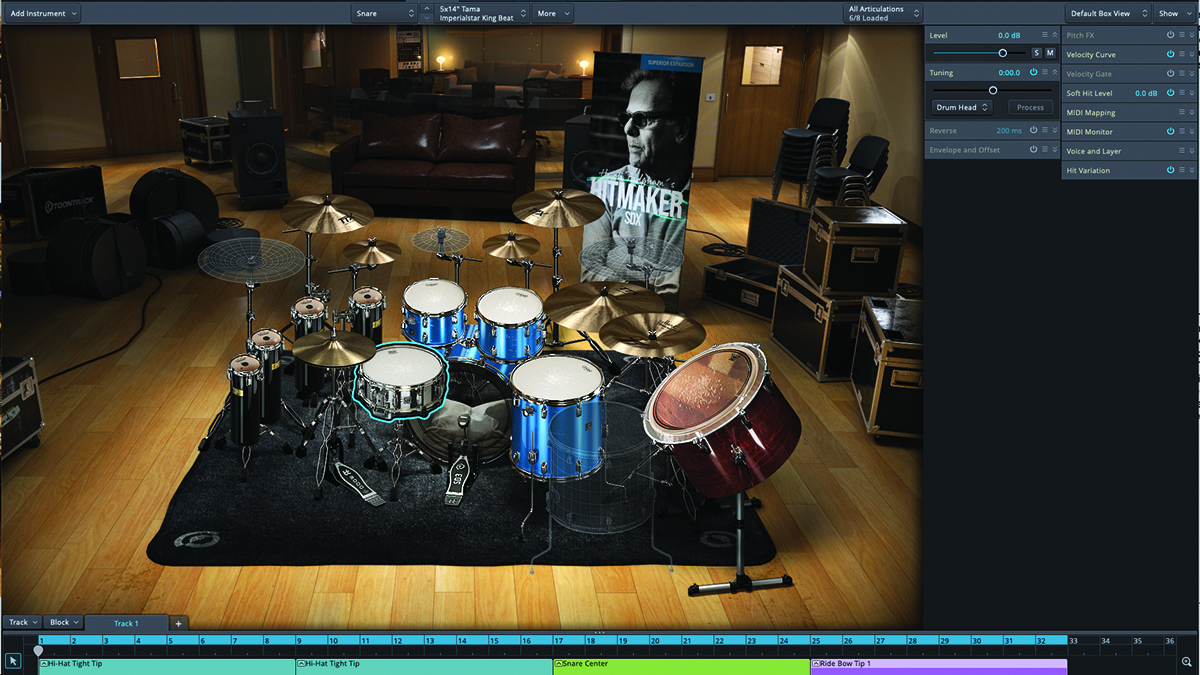This screenshot has width=1200, height=675.
Task: Open the Envelope and Offset menu icon
Action: click(1044, 150)
